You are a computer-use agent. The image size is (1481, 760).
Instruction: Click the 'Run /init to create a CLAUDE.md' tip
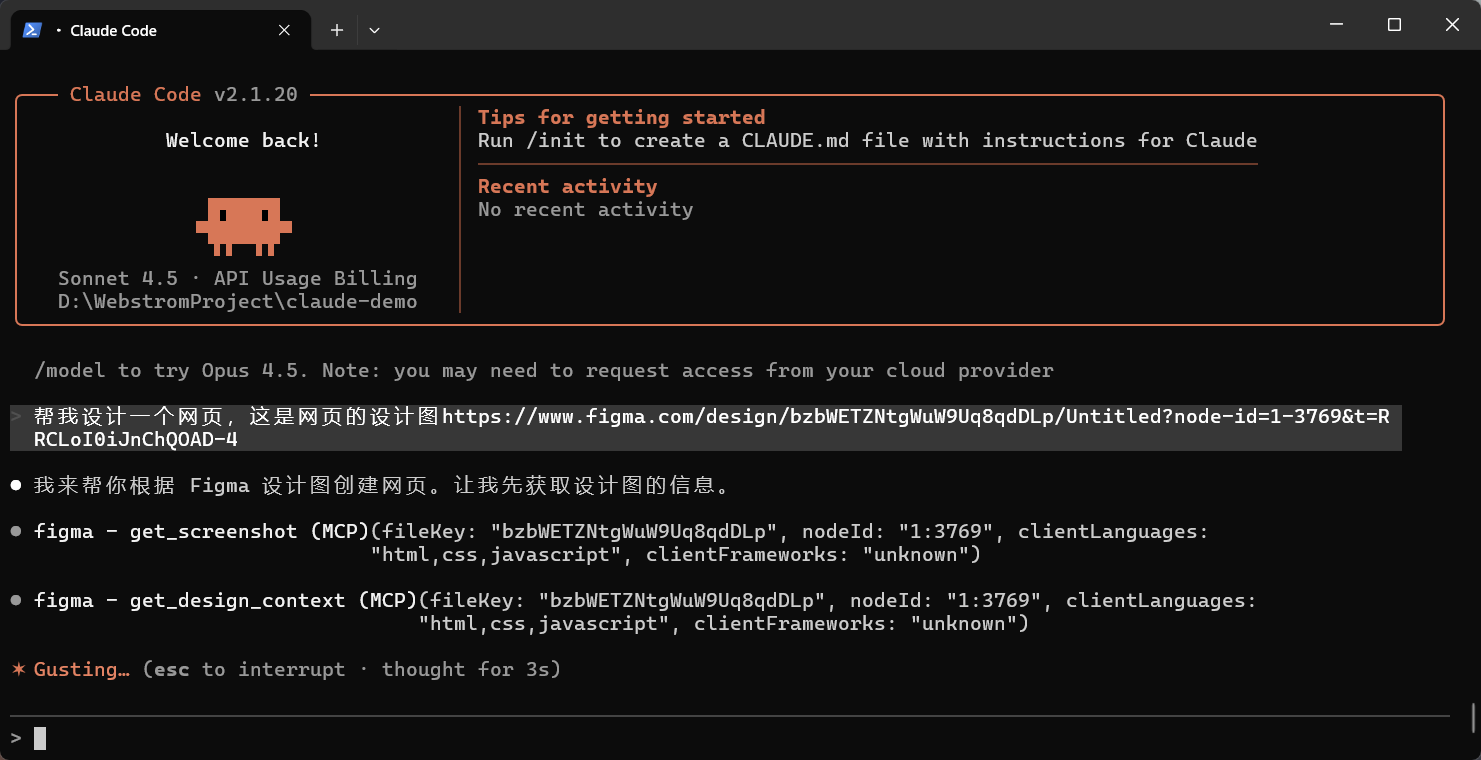point(867,140)
